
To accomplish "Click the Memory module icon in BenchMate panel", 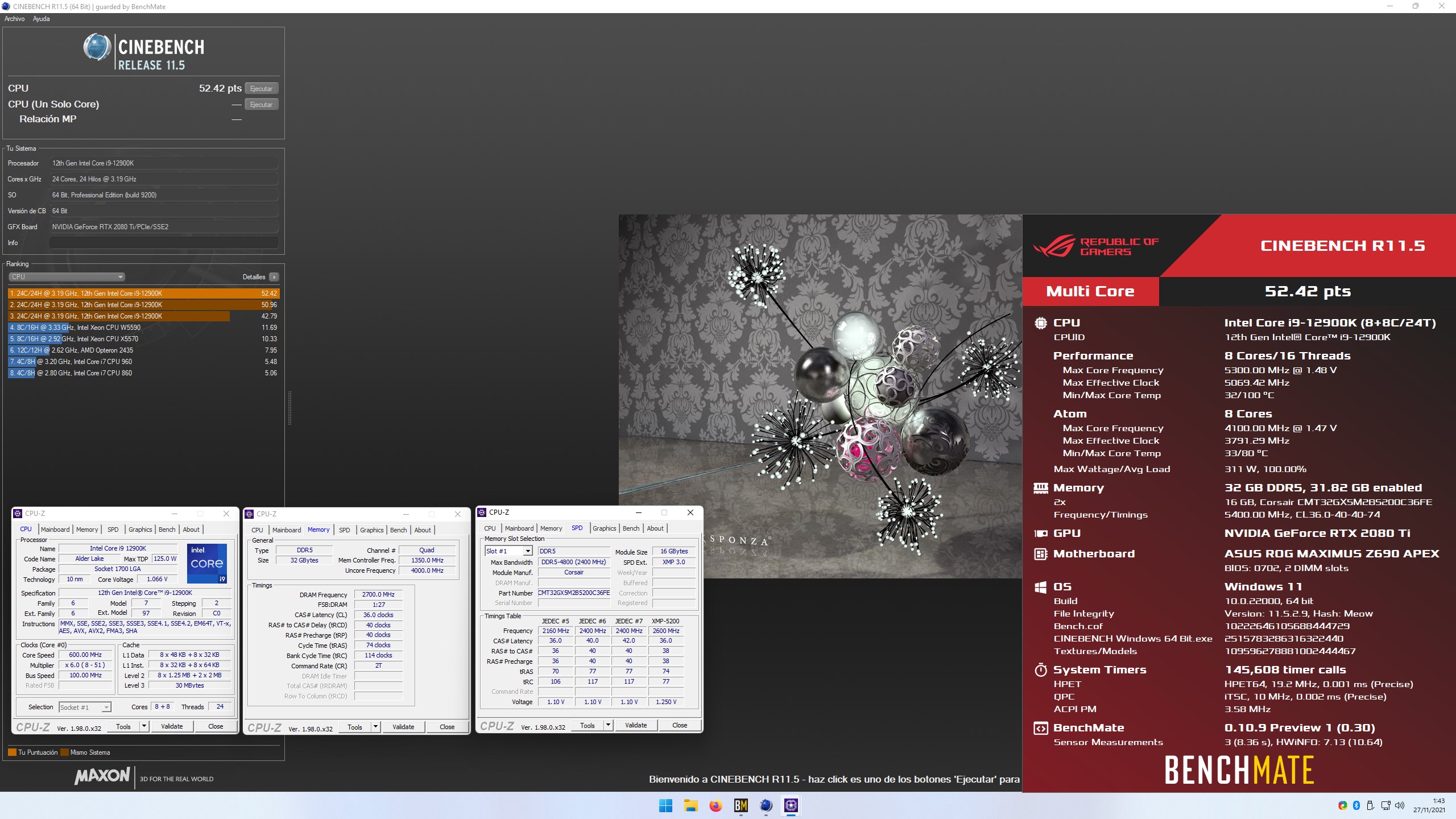I will point(1041,487).
